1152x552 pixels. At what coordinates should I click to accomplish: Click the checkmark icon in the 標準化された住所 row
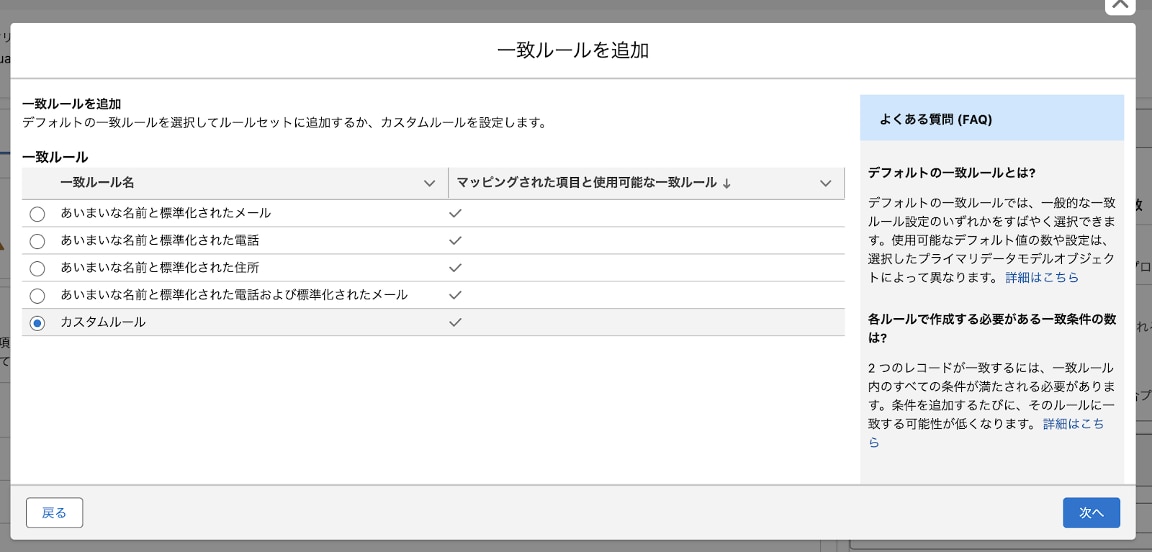[455, 268]
